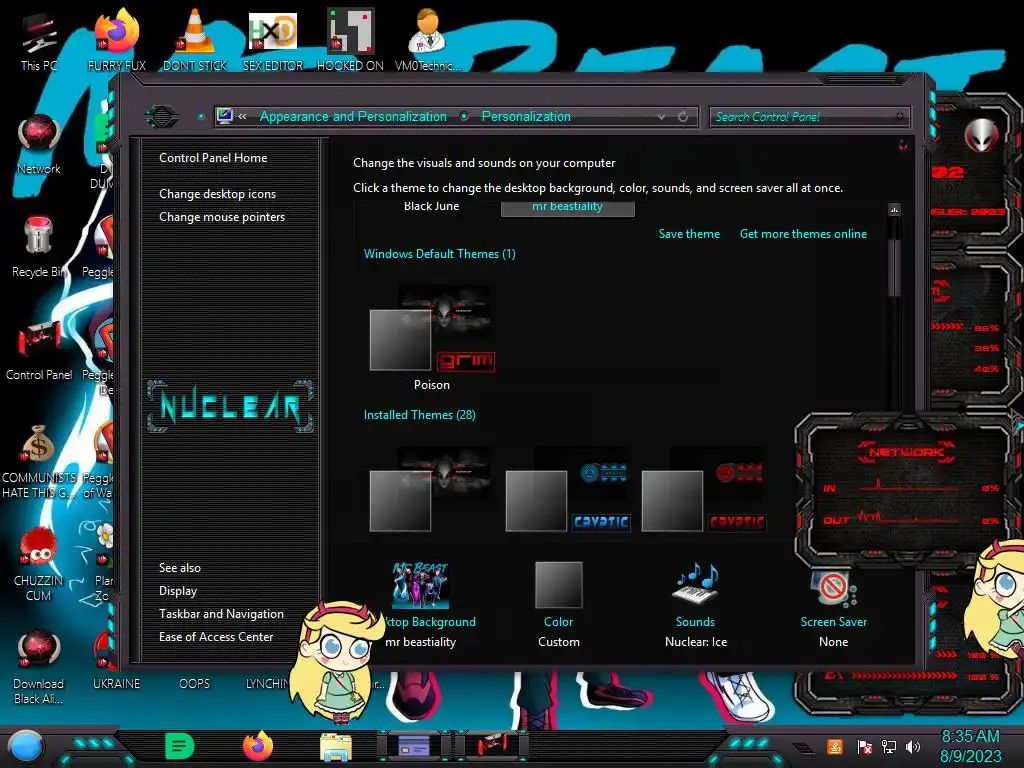Open the CHUZZIN CUM desktop shortcut
Screen dimensions: 1024x768
[39, 564]
